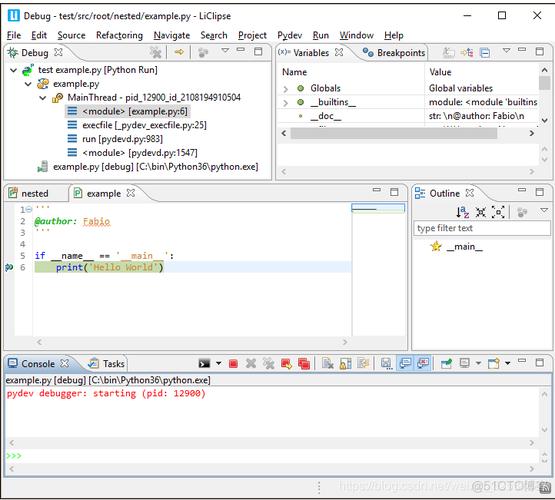
Task: Open the Project menu
Action: [252, 35]
